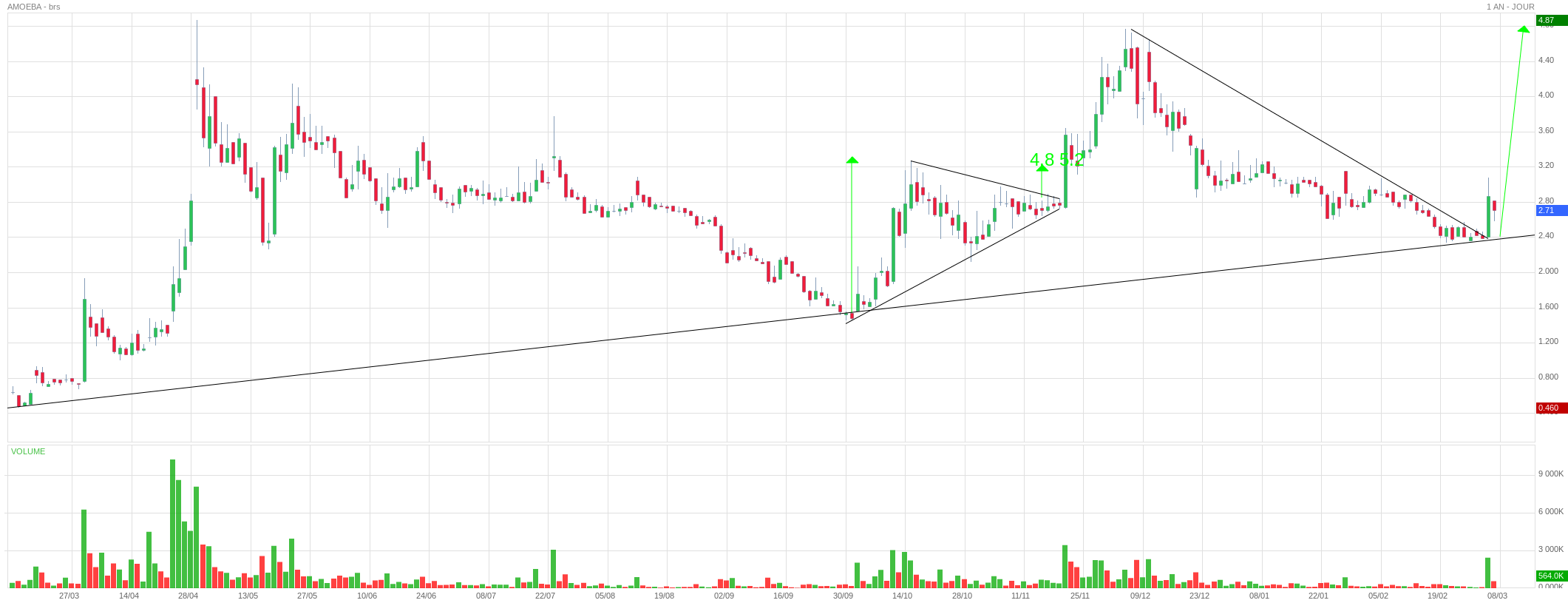
Task: Click the 23/12 date label
Action: (1199, 596)
